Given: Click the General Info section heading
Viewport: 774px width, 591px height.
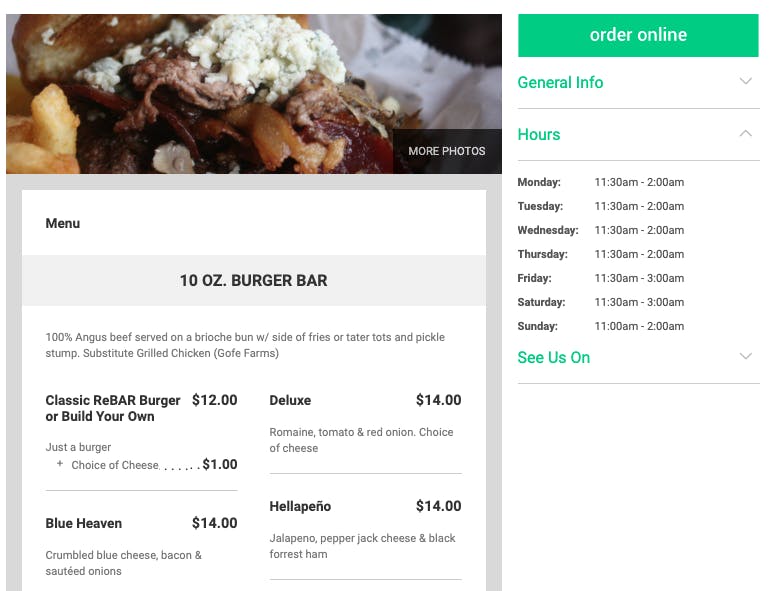Looking at the screenshot, I should pyautogui.click(x=560, y=83).
